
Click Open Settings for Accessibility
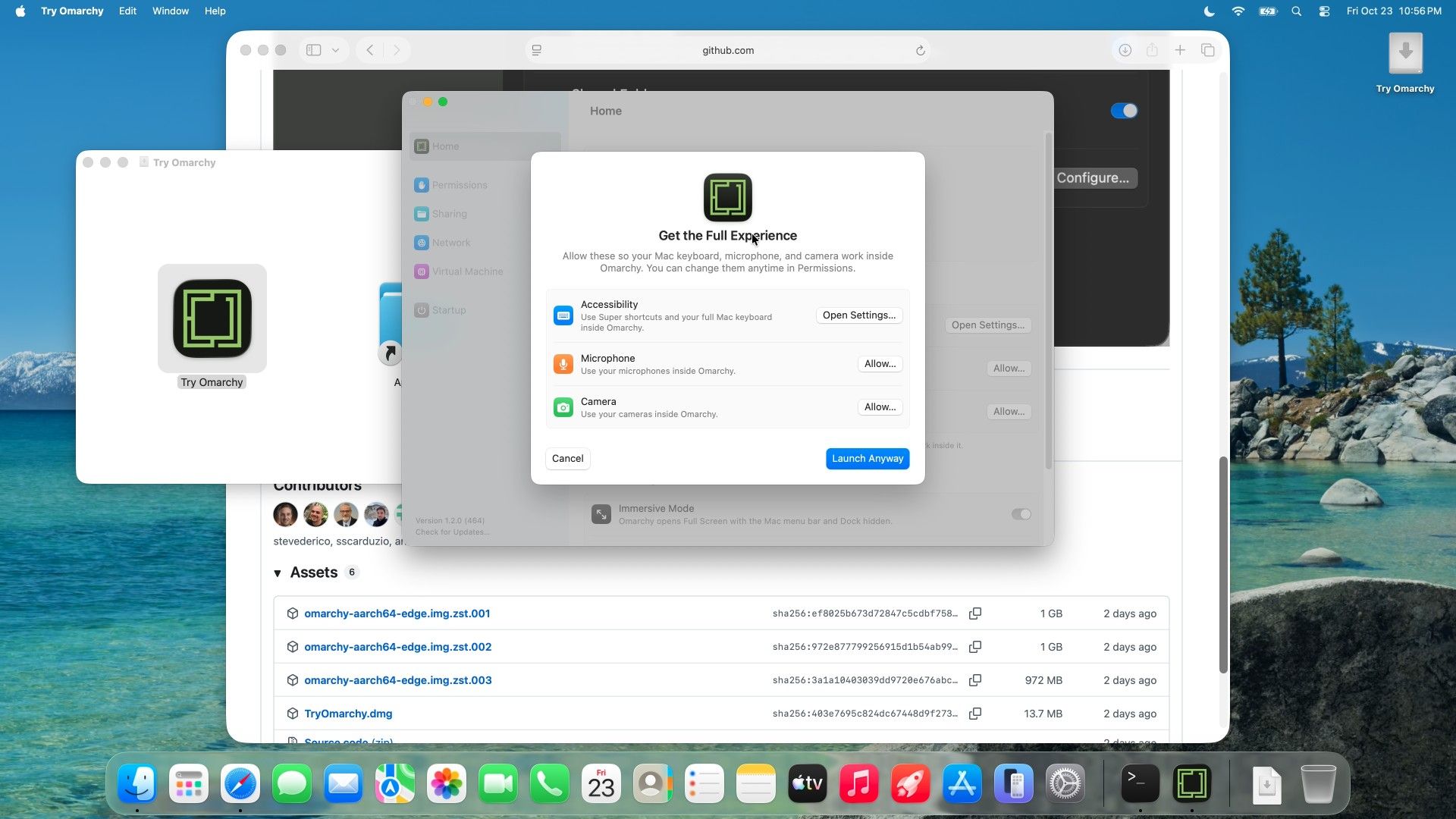(x=859, y=315)
